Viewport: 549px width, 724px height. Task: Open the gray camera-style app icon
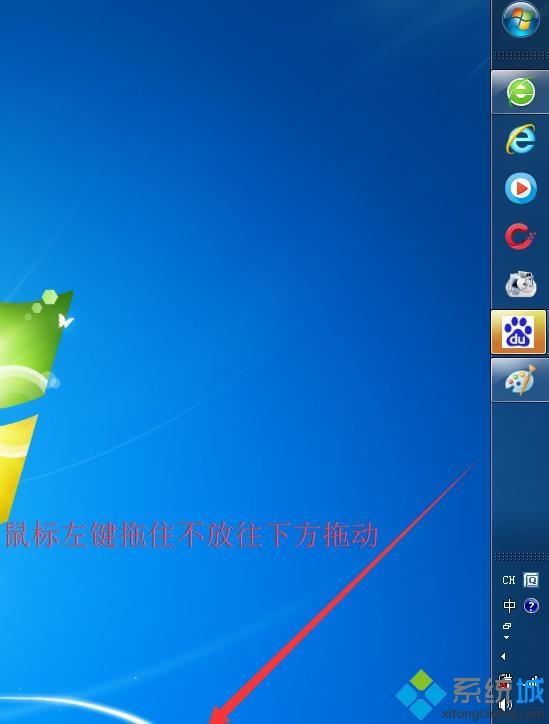click(521, 284)
